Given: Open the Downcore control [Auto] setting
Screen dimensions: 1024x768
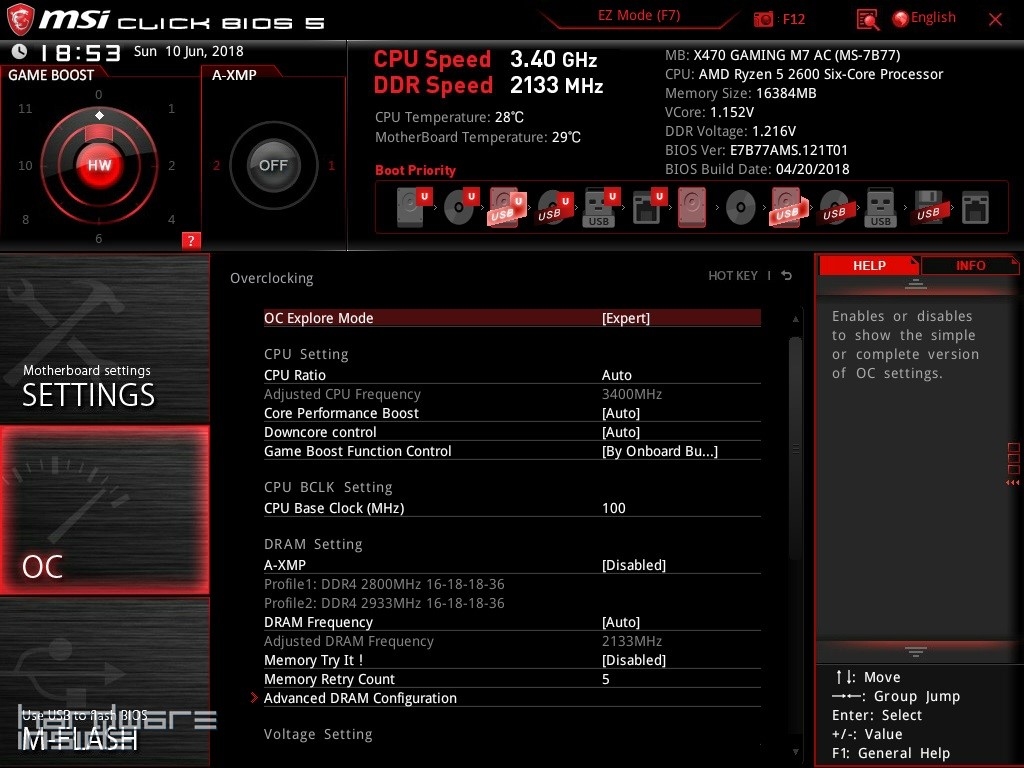Looking at the screenshot, I should (512, 432).
